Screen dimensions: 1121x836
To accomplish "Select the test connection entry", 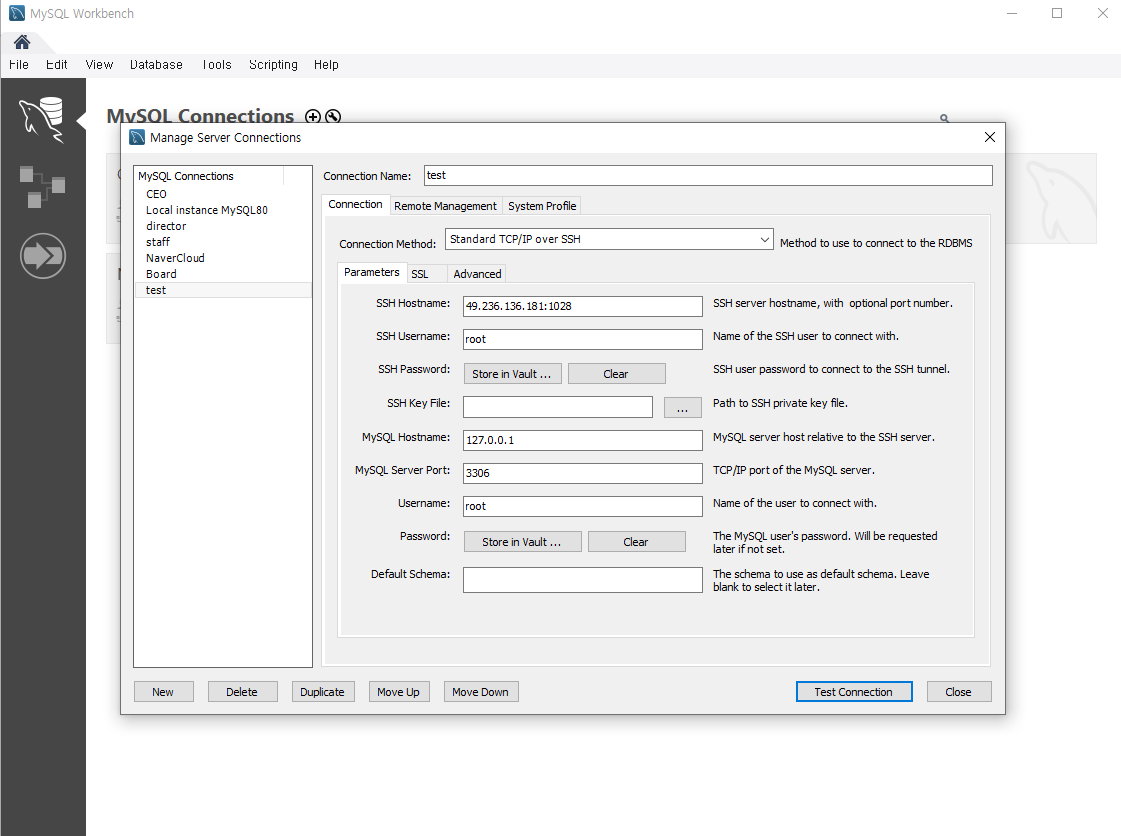I will tap(223, 290).
